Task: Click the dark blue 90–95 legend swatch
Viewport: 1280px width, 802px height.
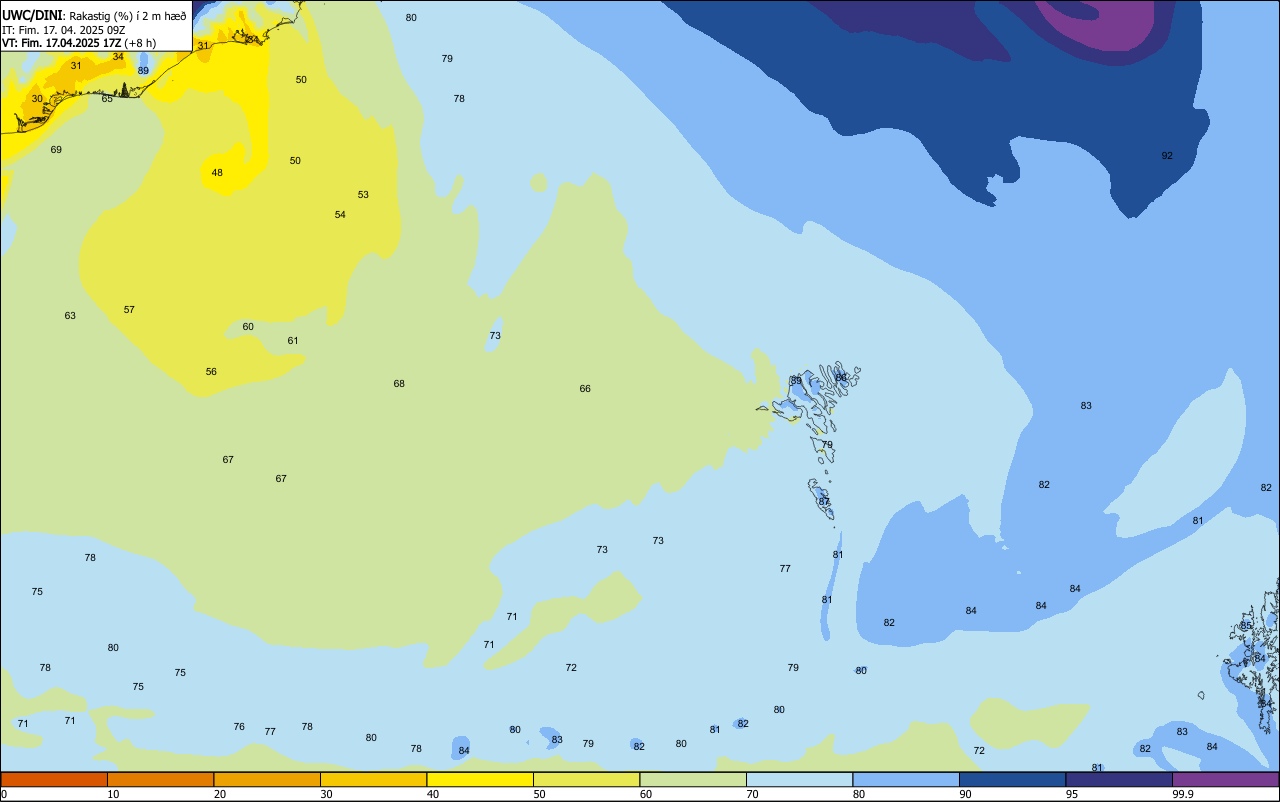Action: click(x=1012, y=779)
